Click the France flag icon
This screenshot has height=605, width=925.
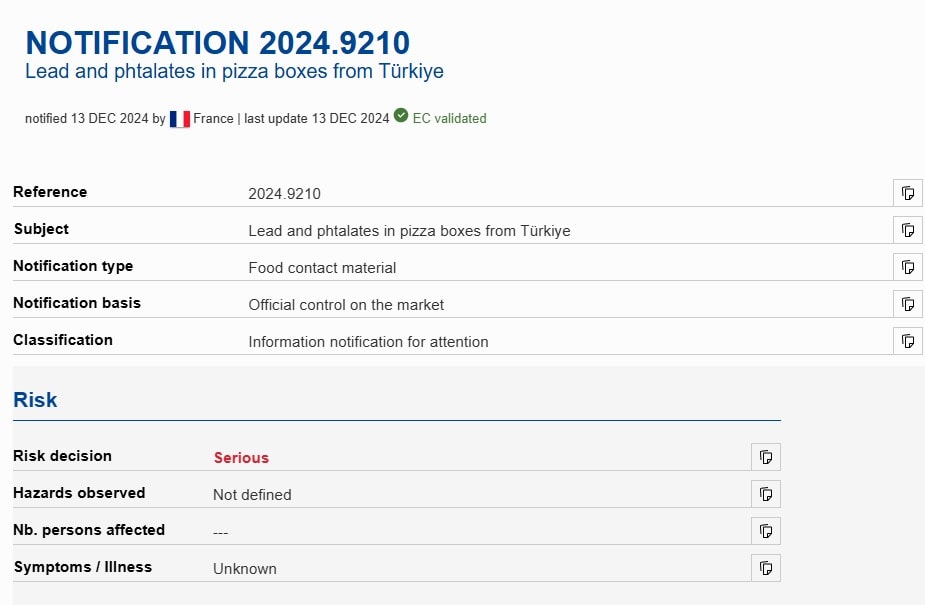(180, 119)
